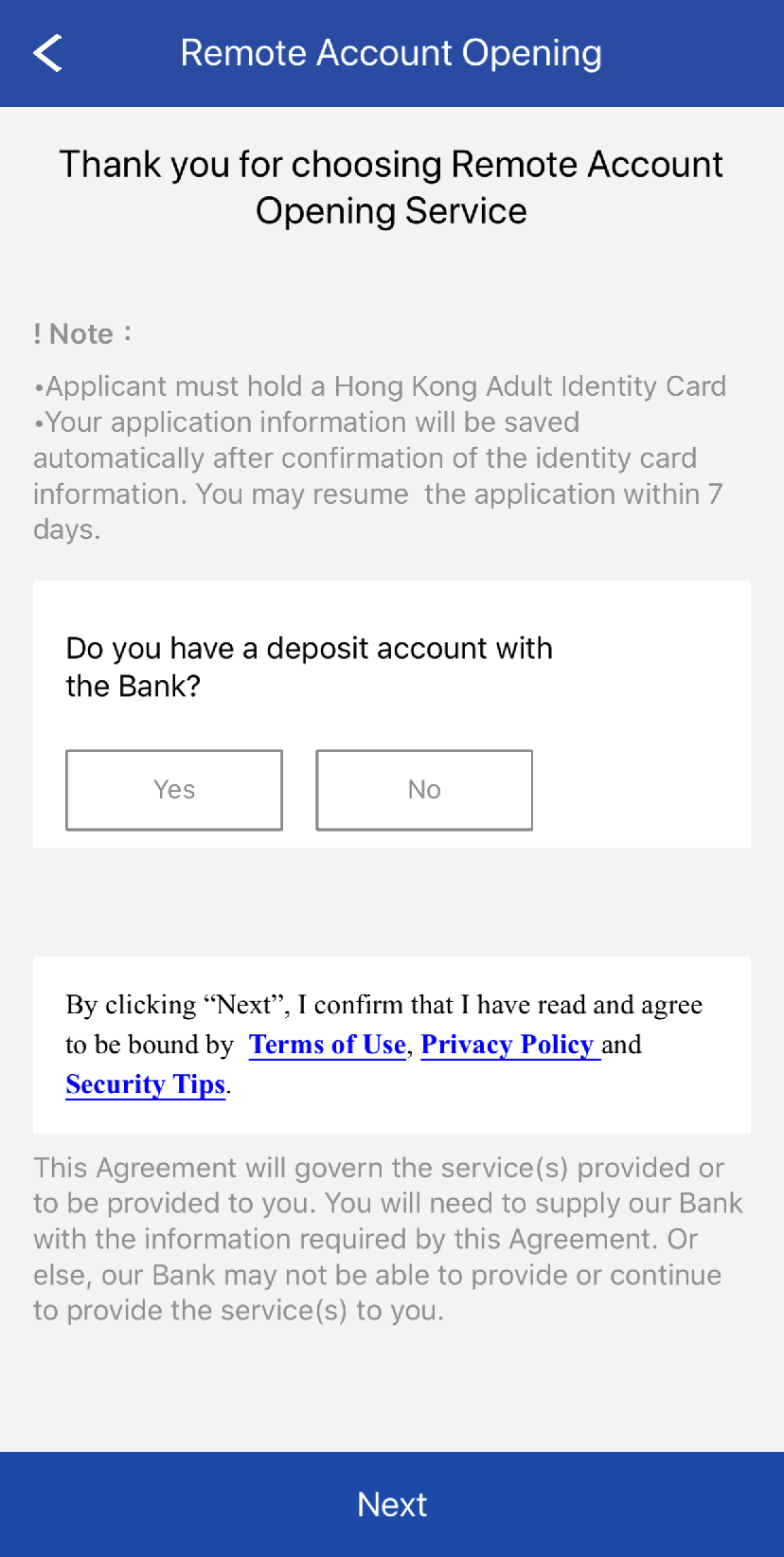Tap the Thank you for choosing heading

point(391,165)
